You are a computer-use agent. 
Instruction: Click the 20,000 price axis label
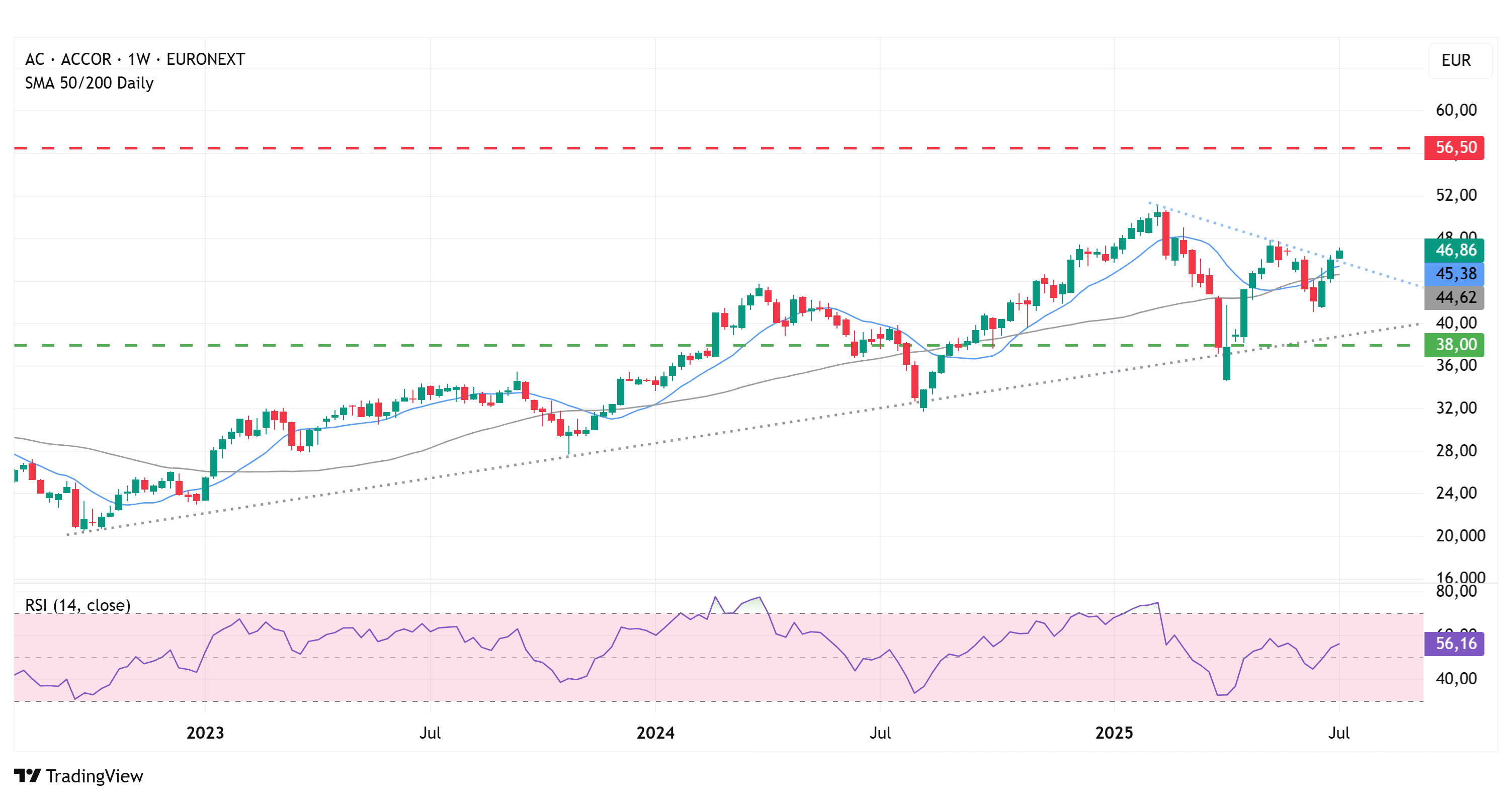pos(1460,536)
